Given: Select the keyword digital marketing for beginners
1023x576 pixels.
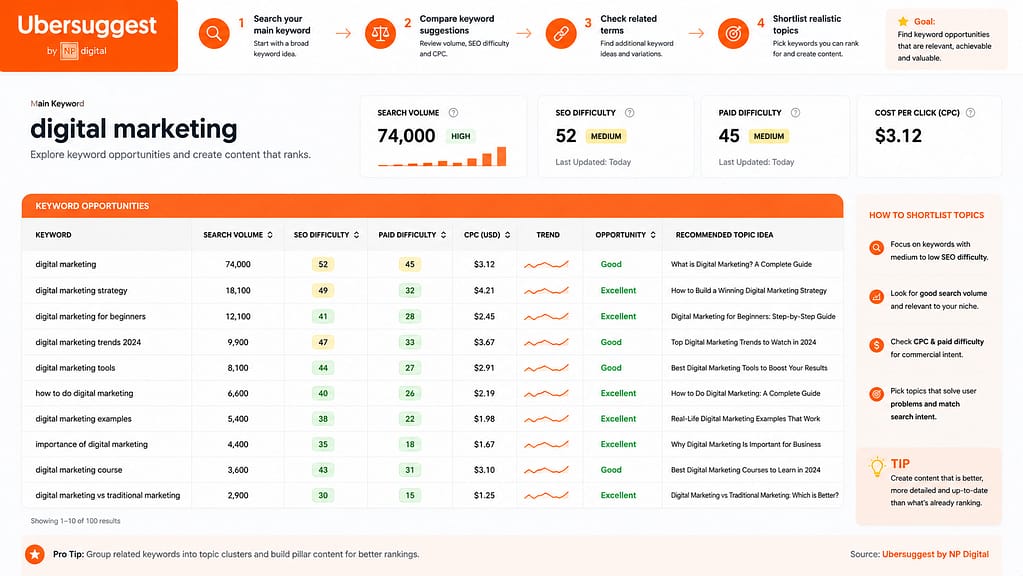Looking at the screenshot, I should 91,316.
